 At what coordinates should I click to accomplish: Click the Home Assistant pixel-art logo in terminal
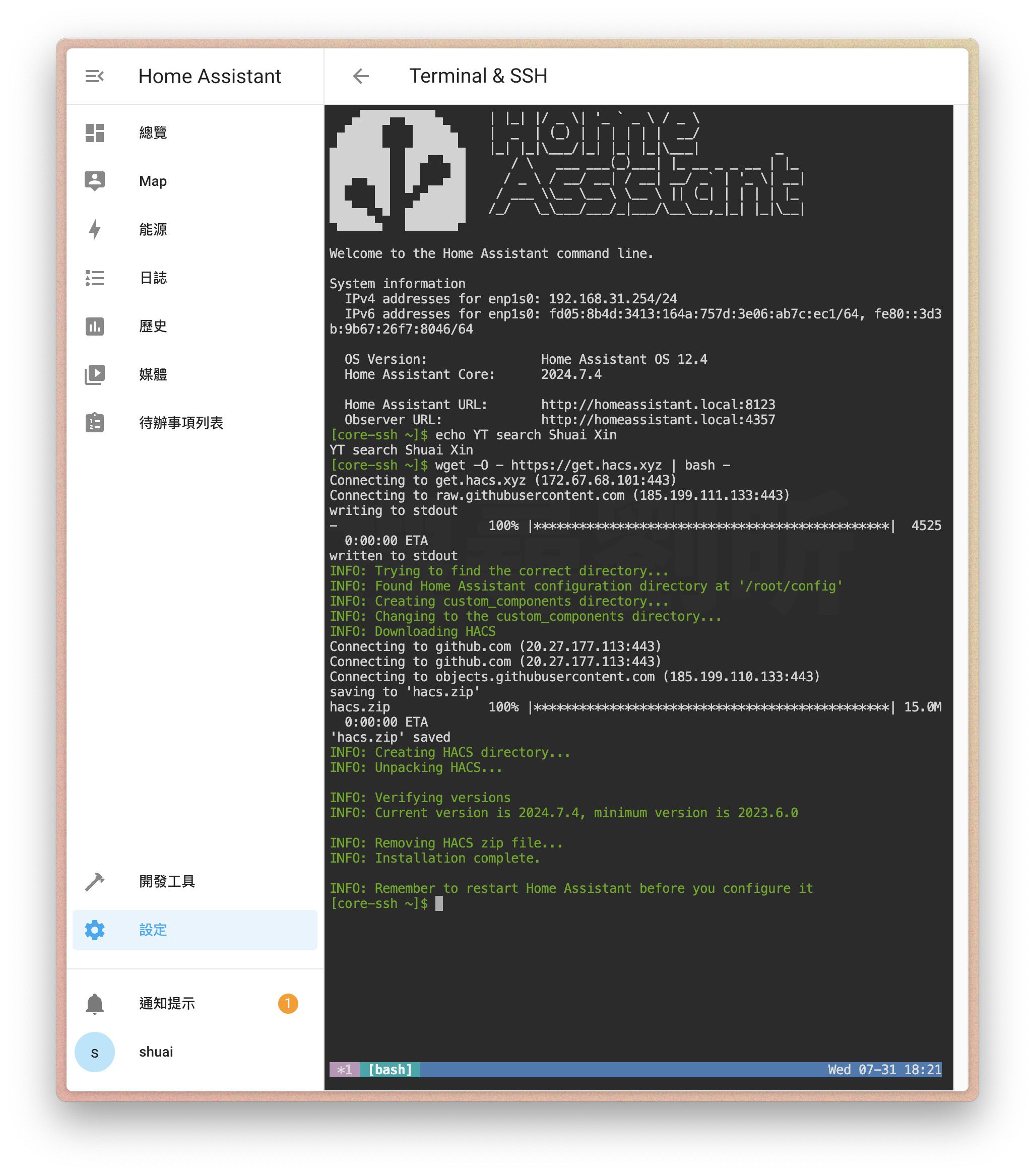[x=397, y=170]
